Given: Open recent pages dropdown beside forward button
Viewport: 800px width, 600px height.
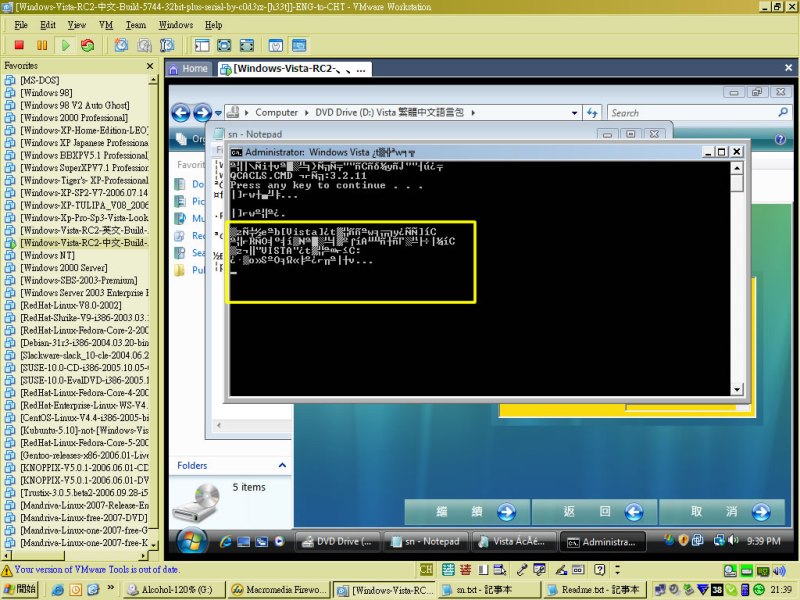Looking at the screenshot, I should pyautogui.click(x=218, y=113).
